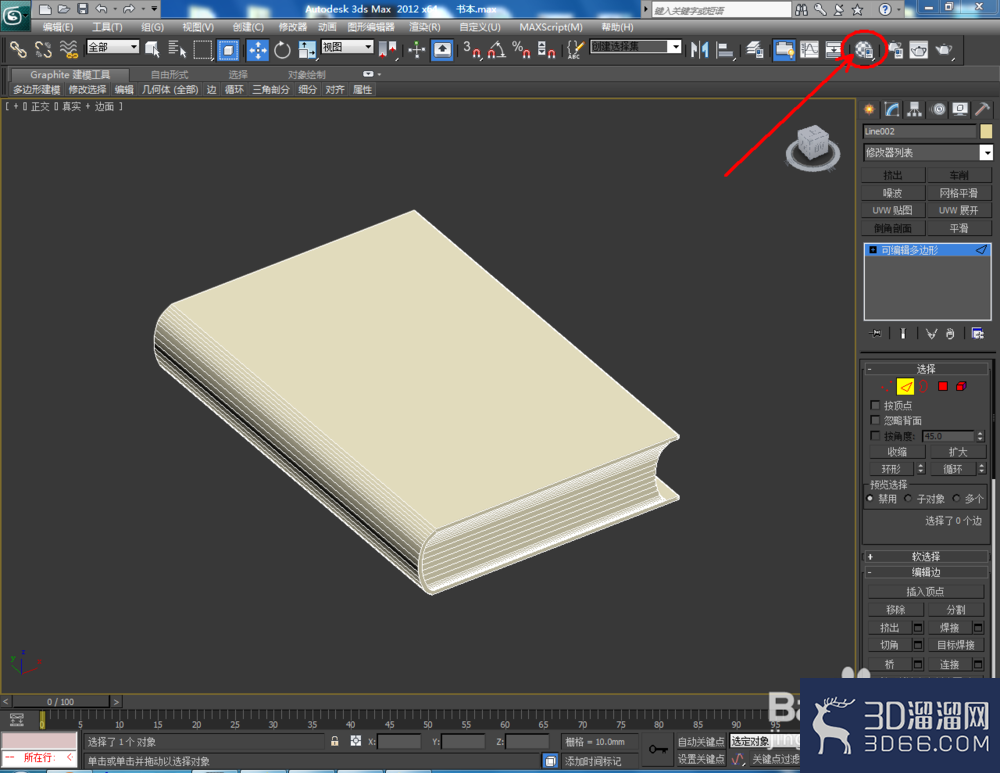
Task: Switch to the Hierarchy command panel
Action: click(x=915, y=110)
